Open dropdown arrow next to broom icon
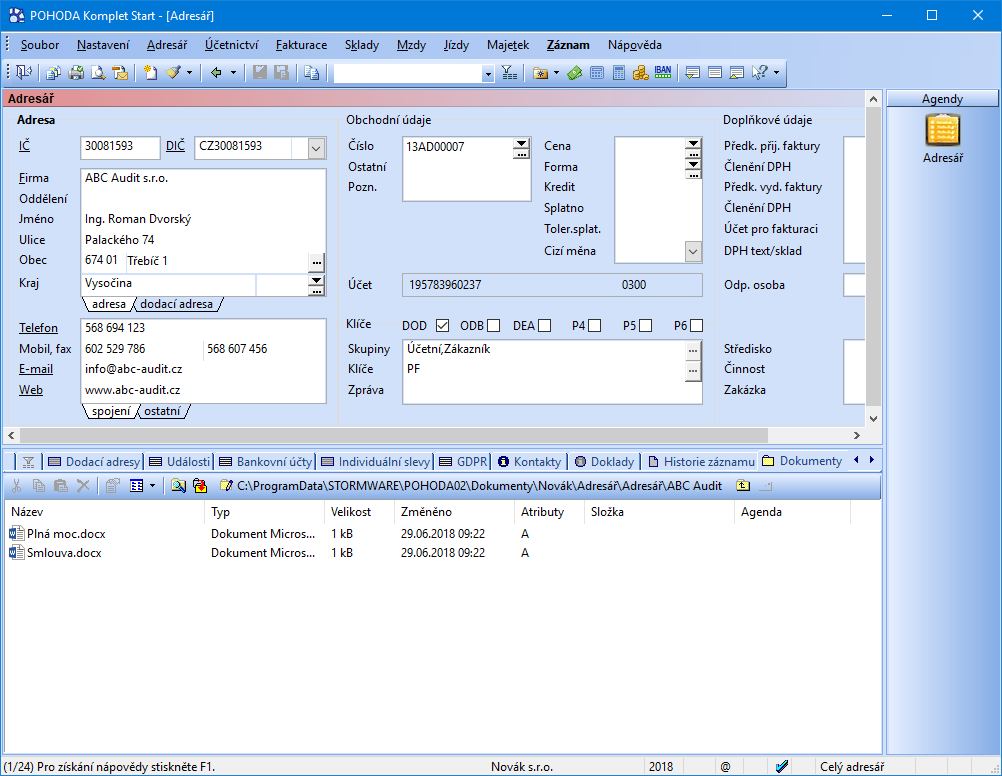1002x776 pixels. click(189, 72)
